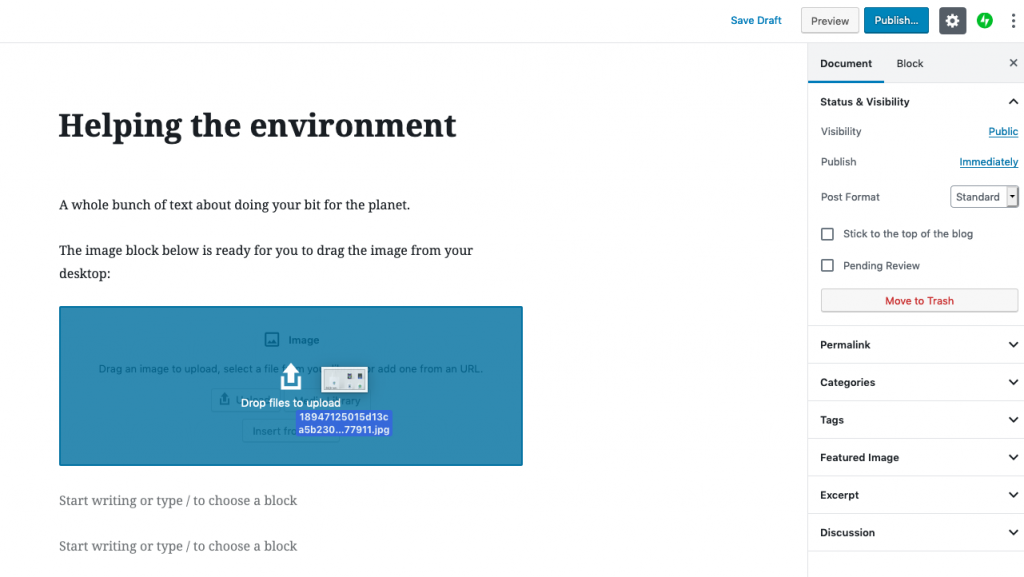The image size is (1024, 577).
Task: Click the upload arrow drop icon
Action: [290, 377]
